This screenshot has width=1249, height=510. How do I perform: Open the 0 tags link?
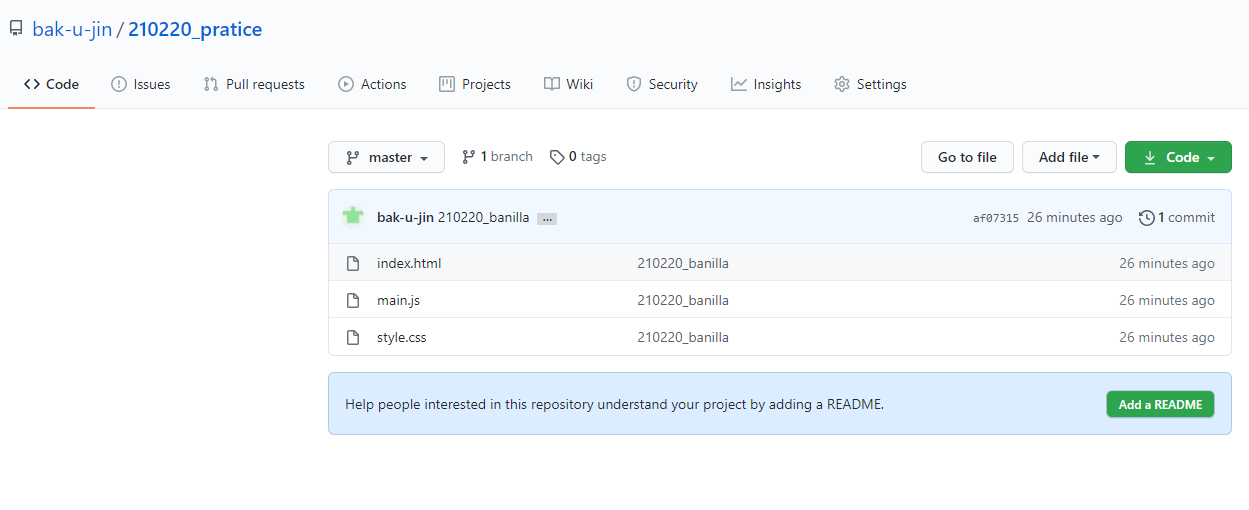pyautogui.click(x=578, y=157)
